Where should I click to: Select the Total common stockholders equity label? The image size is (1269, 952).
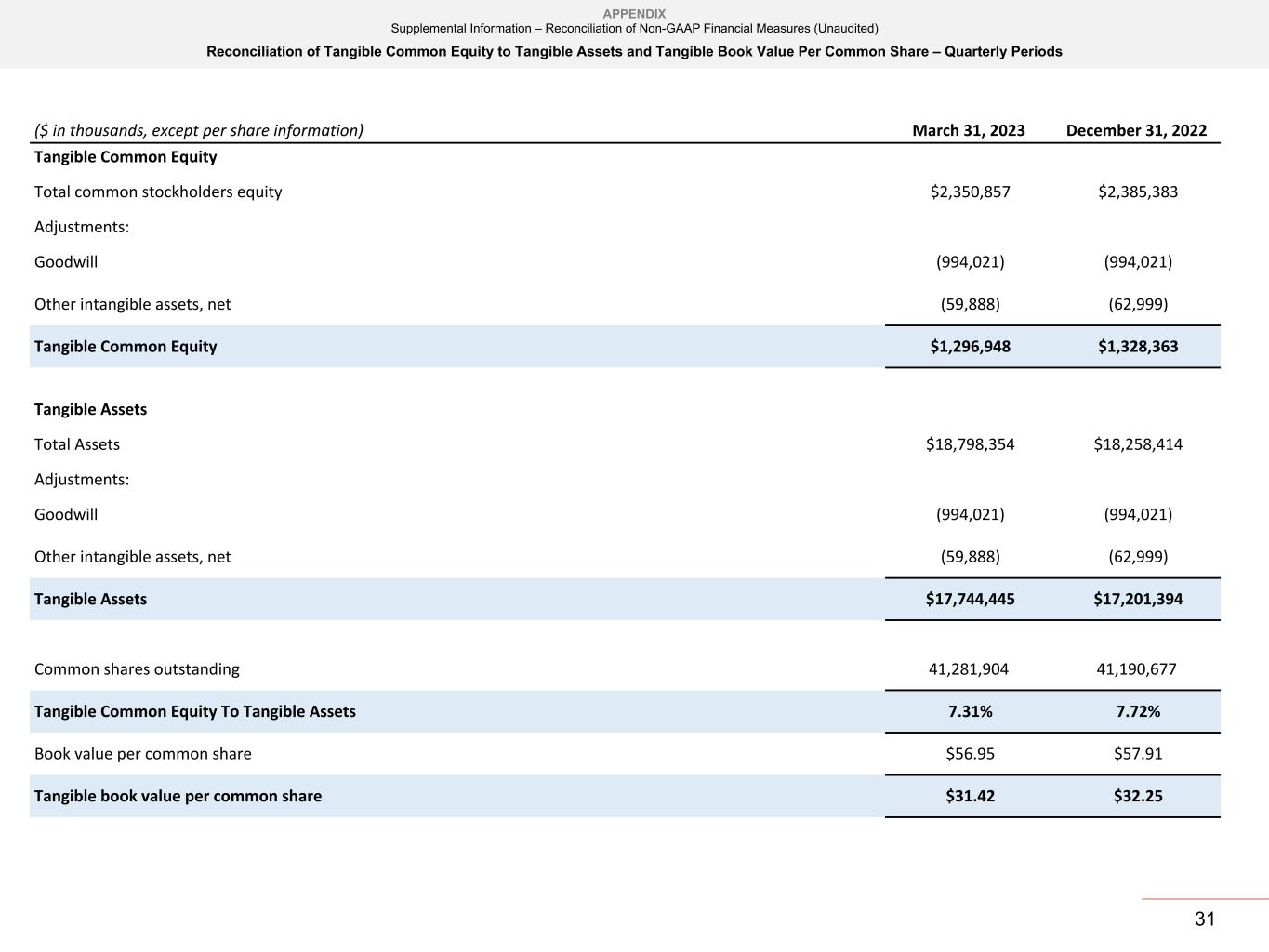click(158, 192)
